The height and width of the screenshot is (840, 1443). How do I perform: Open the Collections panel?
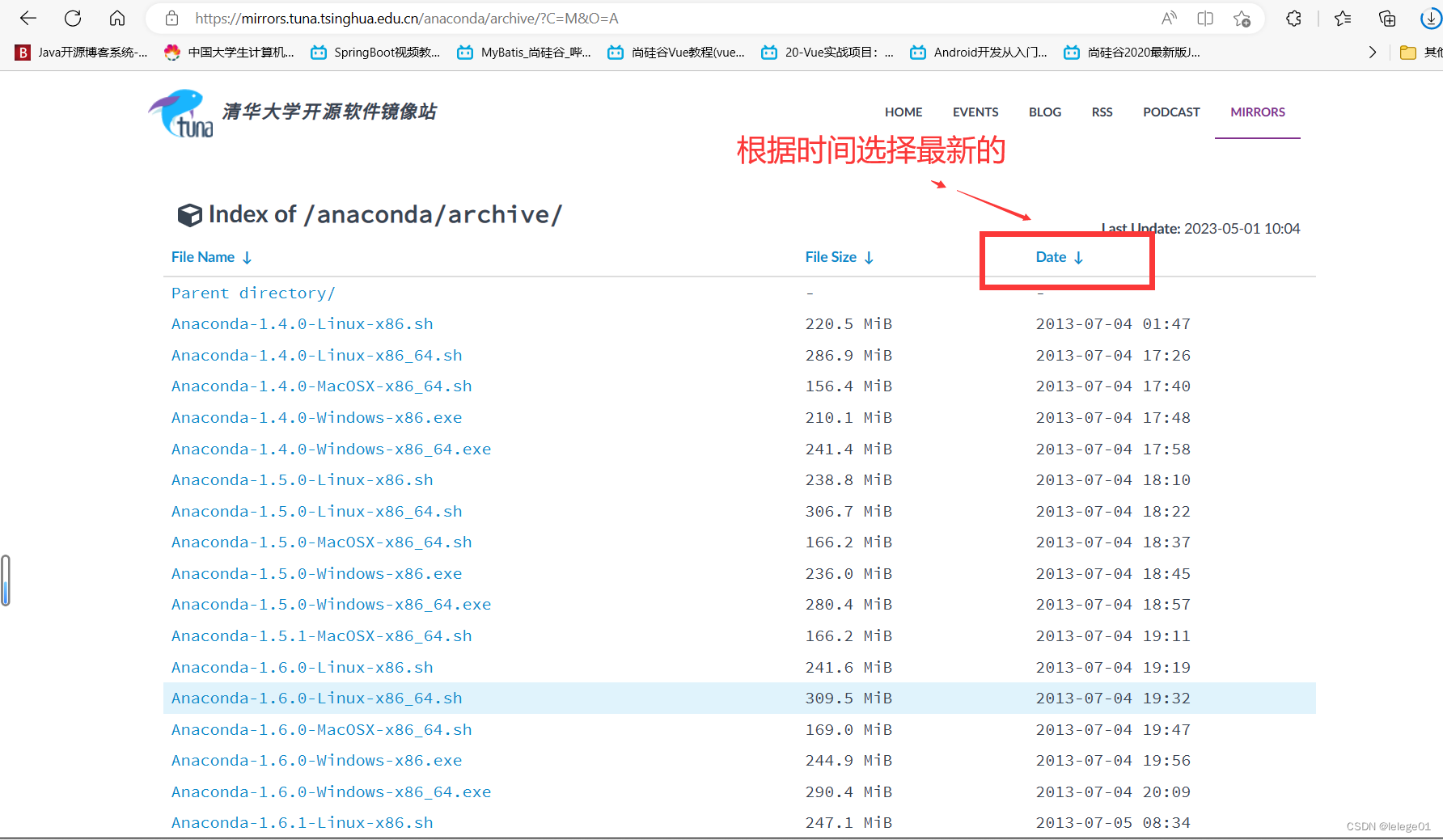point(1387,19)
